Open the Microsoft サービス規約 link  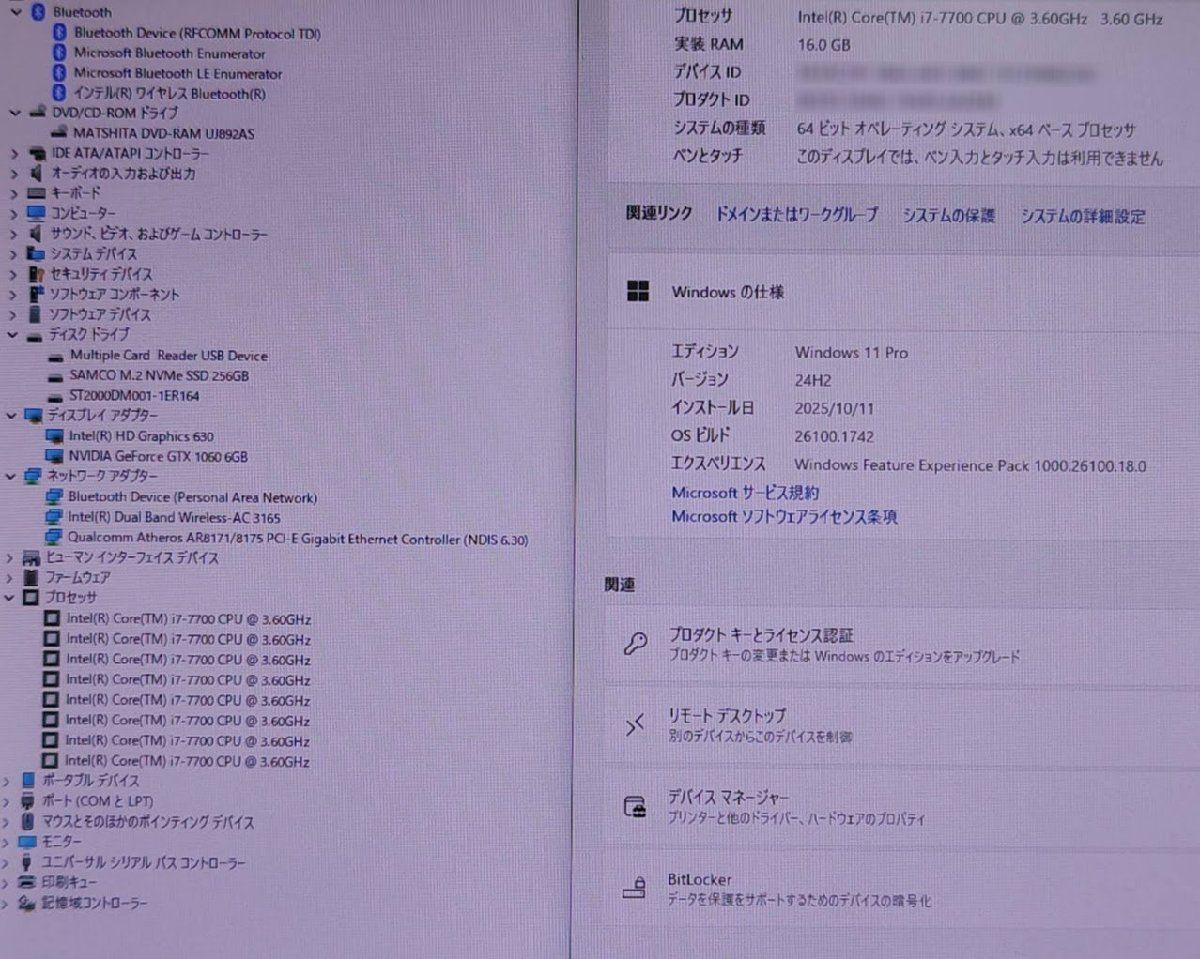[745, 492]
